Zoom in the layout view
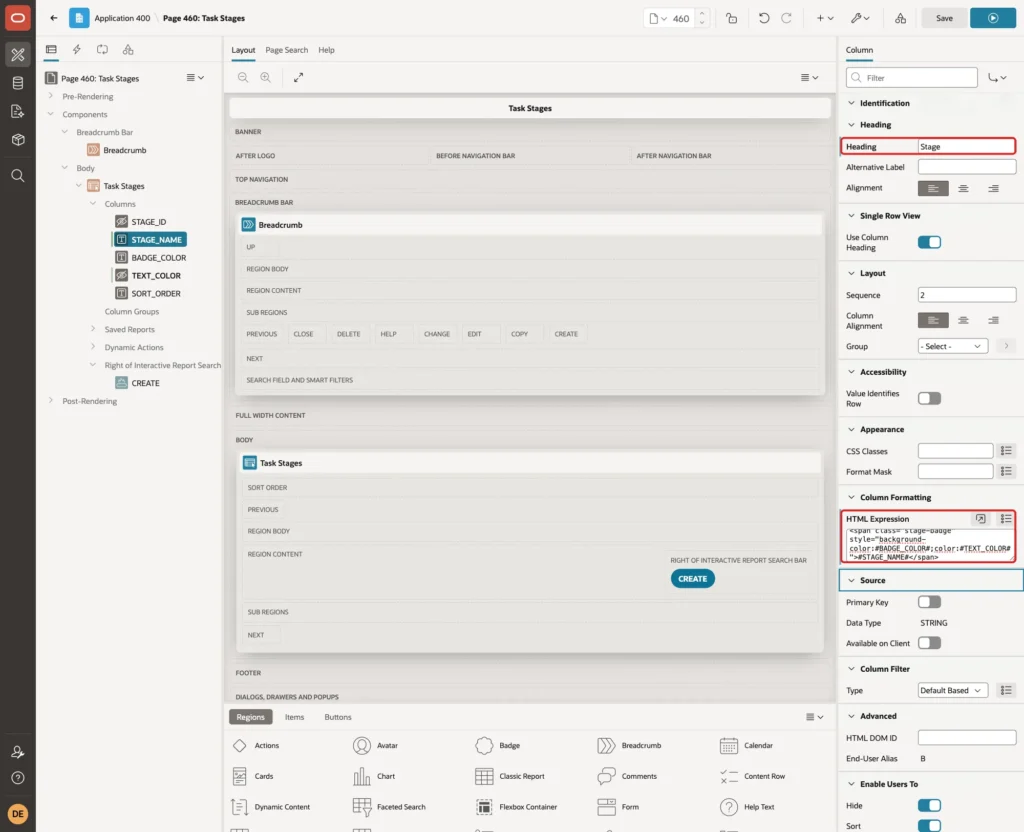This screenshot has height=832, width=1024. (265, 77)
